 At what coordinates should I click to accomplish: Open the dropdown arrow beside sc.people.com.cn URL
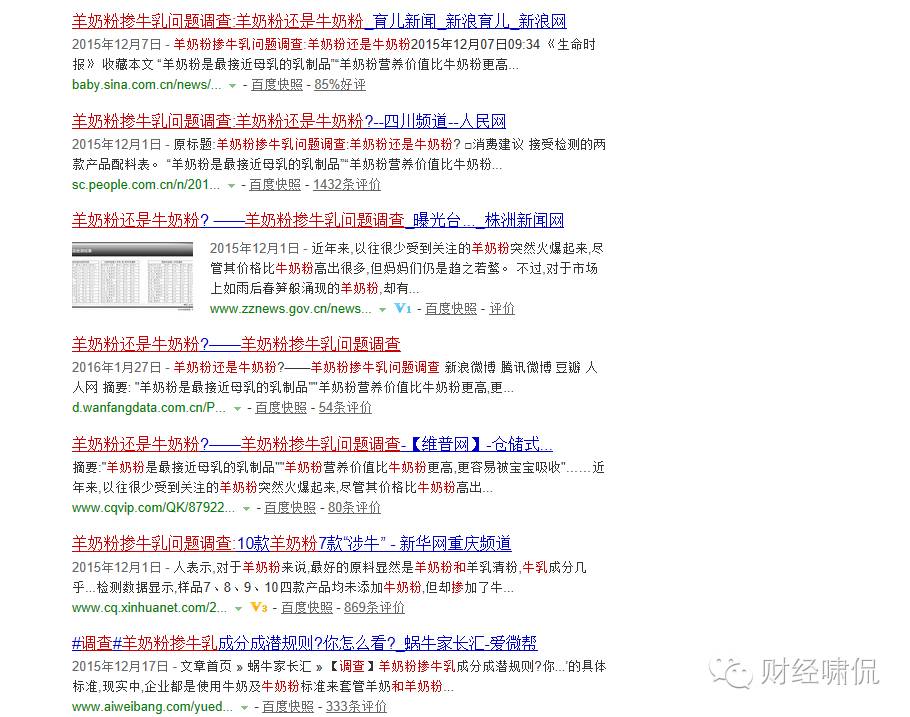pos(231,185)
